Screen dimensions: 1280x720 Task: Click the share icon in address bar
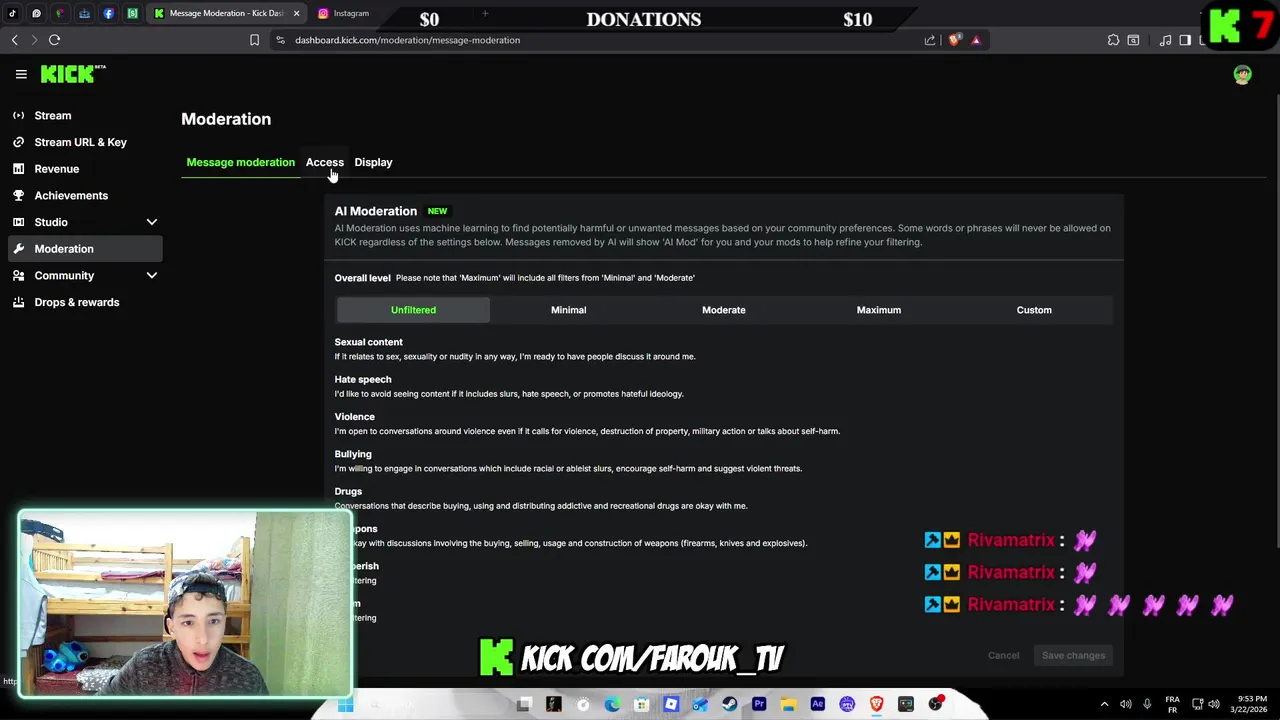(930, 40)
